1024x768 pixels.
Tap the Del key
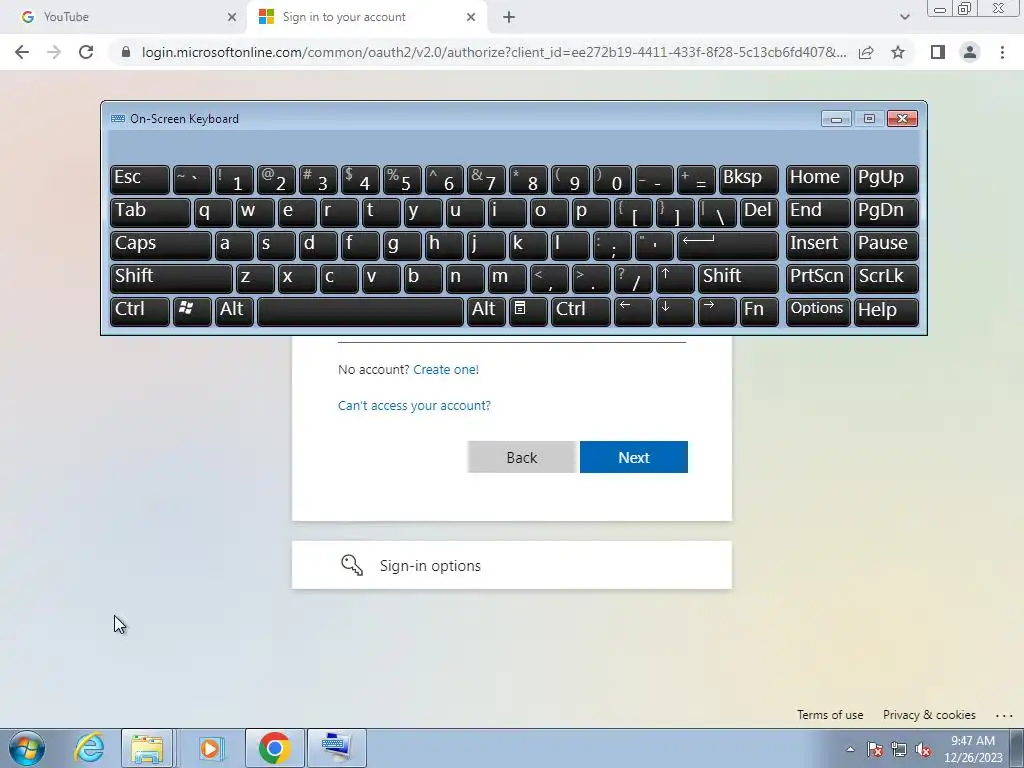(x=759, y=212)
